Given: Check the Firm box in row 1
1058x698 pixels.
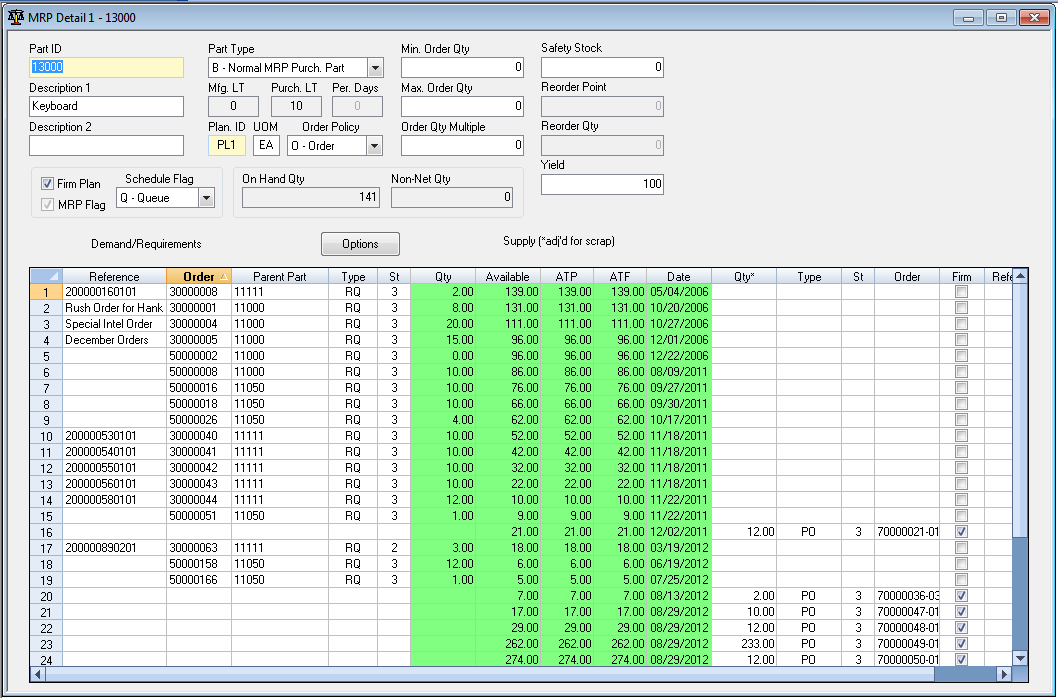Looking at the screenshot, I should (961, 292).
